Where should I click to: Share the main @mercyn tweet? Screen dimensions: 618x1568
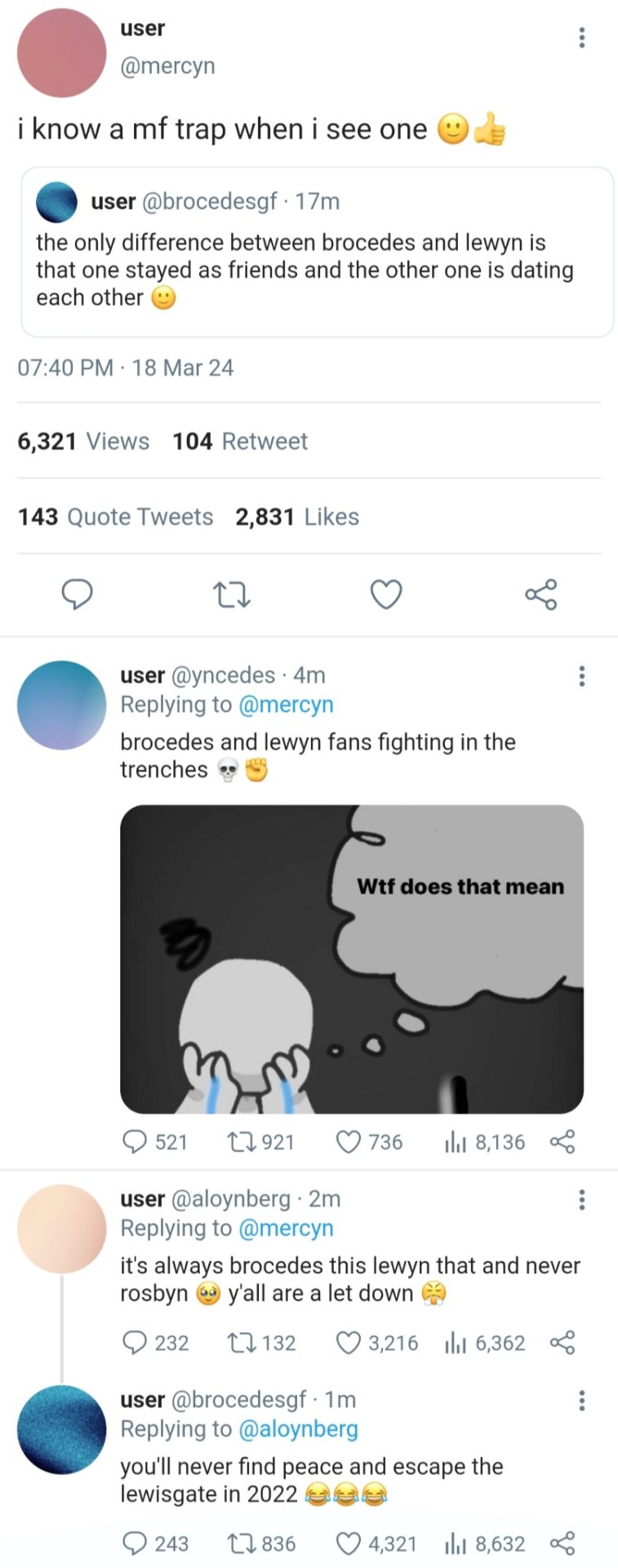coord(540,595)
